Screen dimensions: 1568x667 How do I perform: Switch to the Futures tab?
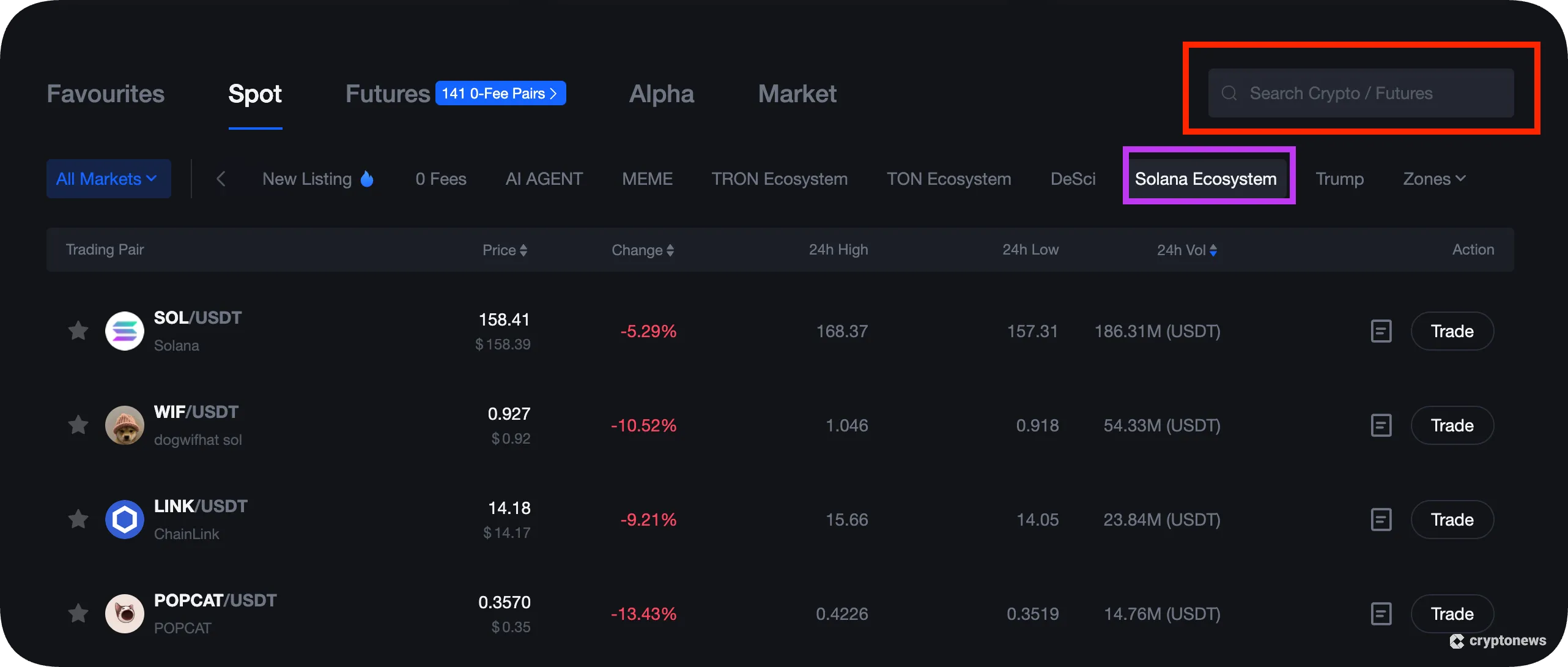click(x=388, y=94)
